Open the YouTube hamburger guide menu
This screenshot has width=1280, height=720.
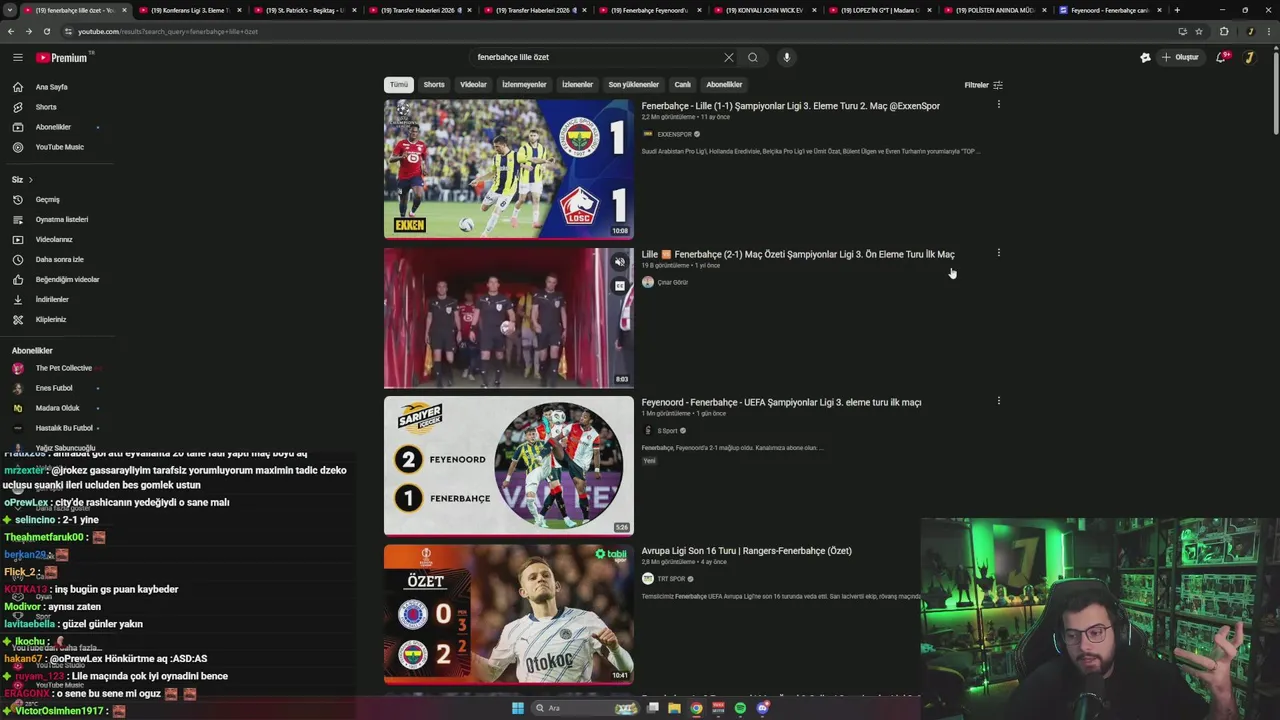click(17, 57)
